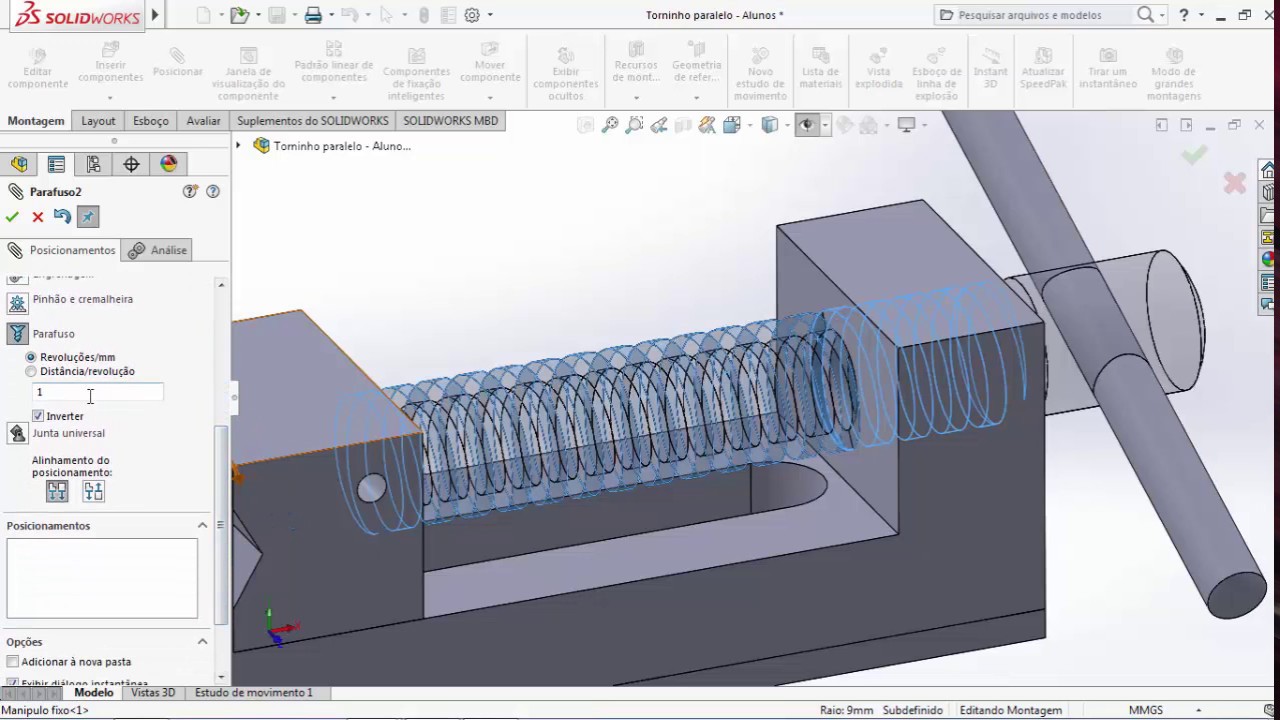
Task: Click the zoom to fit magnifier icon
Action: pos(609,125)
